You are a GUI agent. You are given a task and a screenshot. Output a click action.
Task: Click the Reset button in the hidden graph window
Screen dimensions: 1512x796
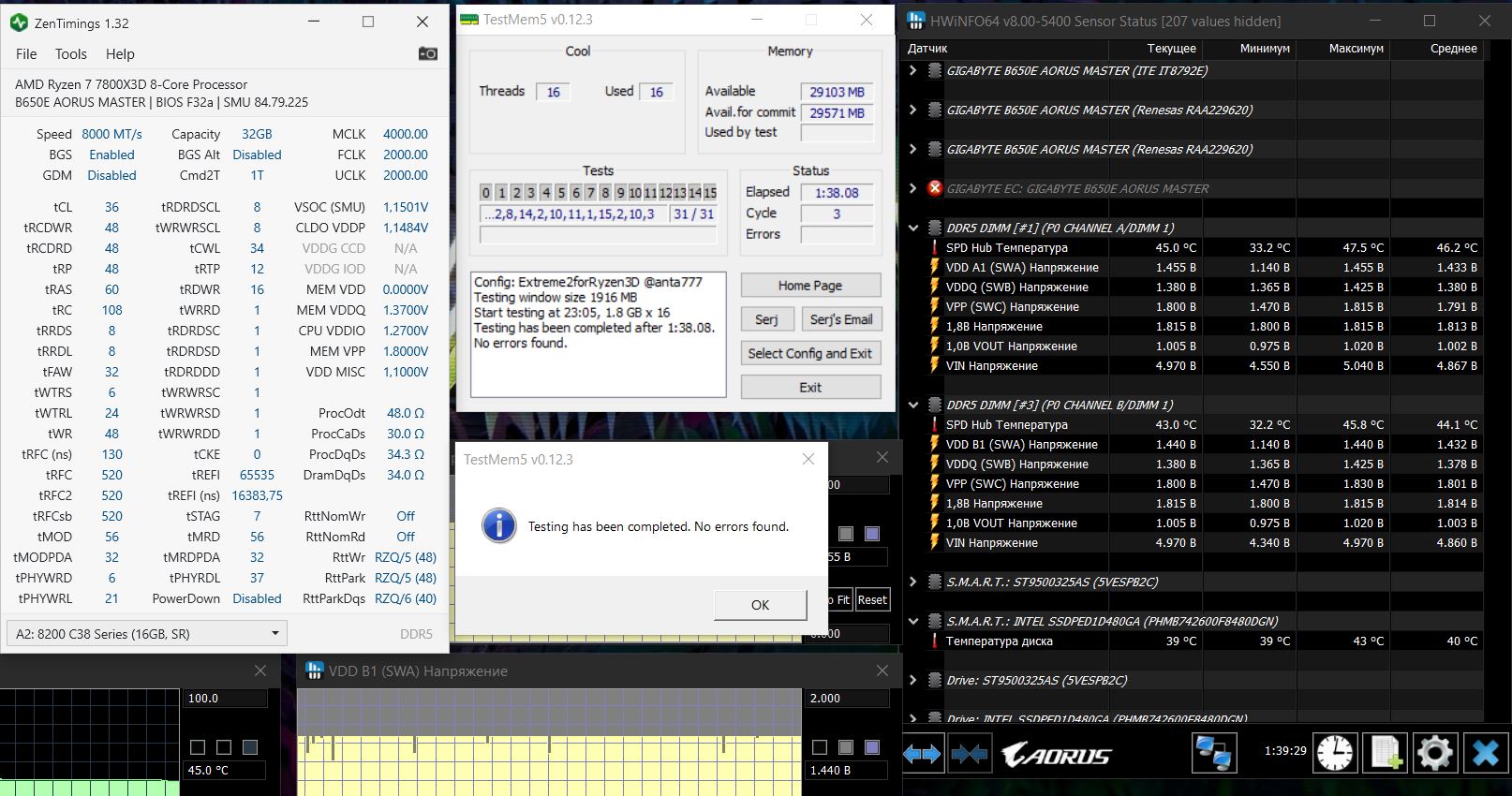[x=872, y=599]
